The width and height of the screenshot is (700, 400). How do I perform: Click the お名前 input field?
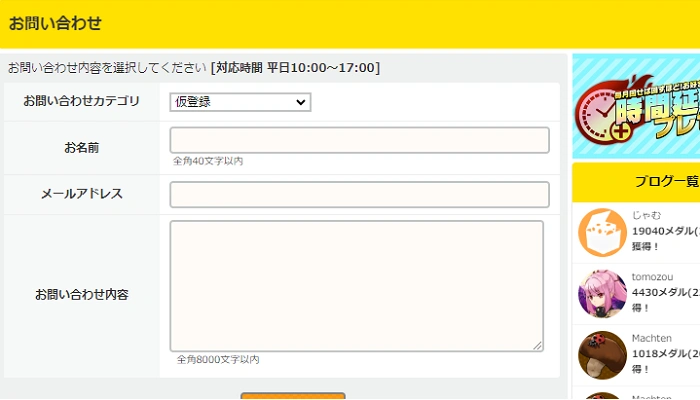(x=359, y=140)
